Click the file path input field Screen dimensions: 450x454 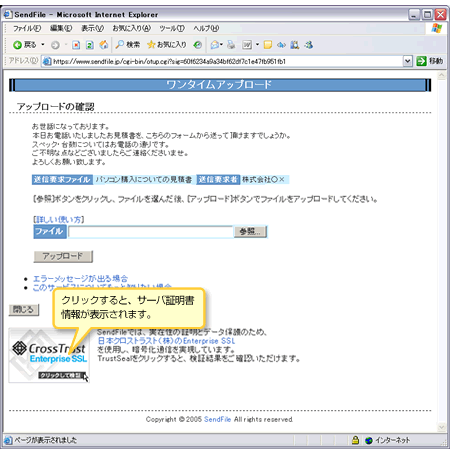click(x=151, y=232)
